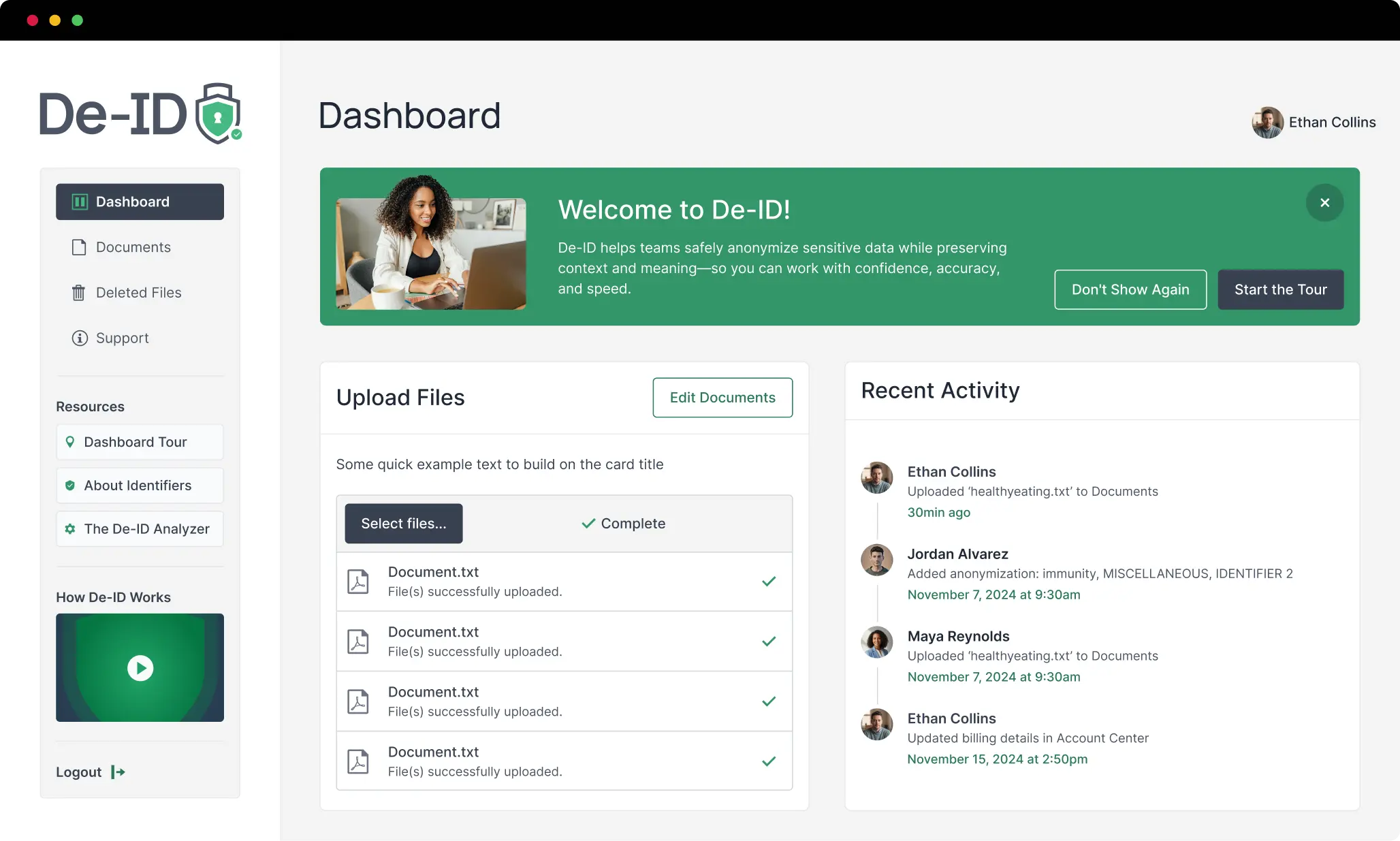
Task: Switch to the Documents section
Action: 133,247
